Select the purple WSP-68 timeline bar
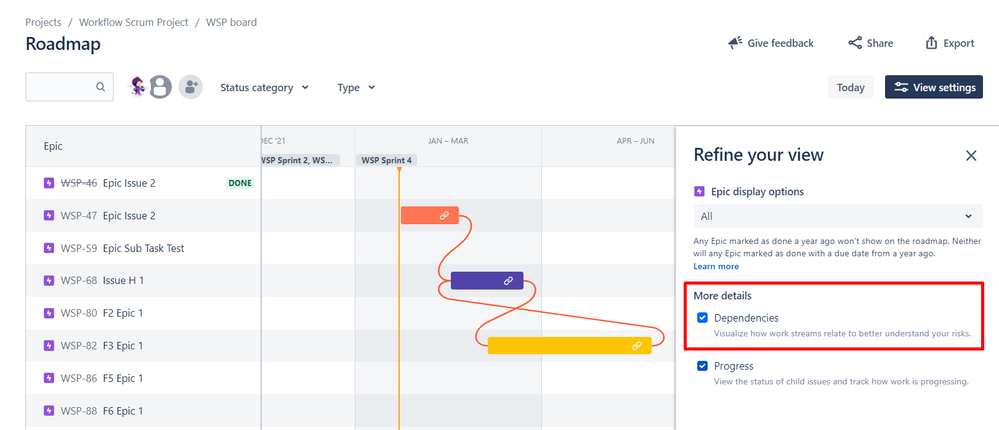999x430 pixels. (487, 280)
